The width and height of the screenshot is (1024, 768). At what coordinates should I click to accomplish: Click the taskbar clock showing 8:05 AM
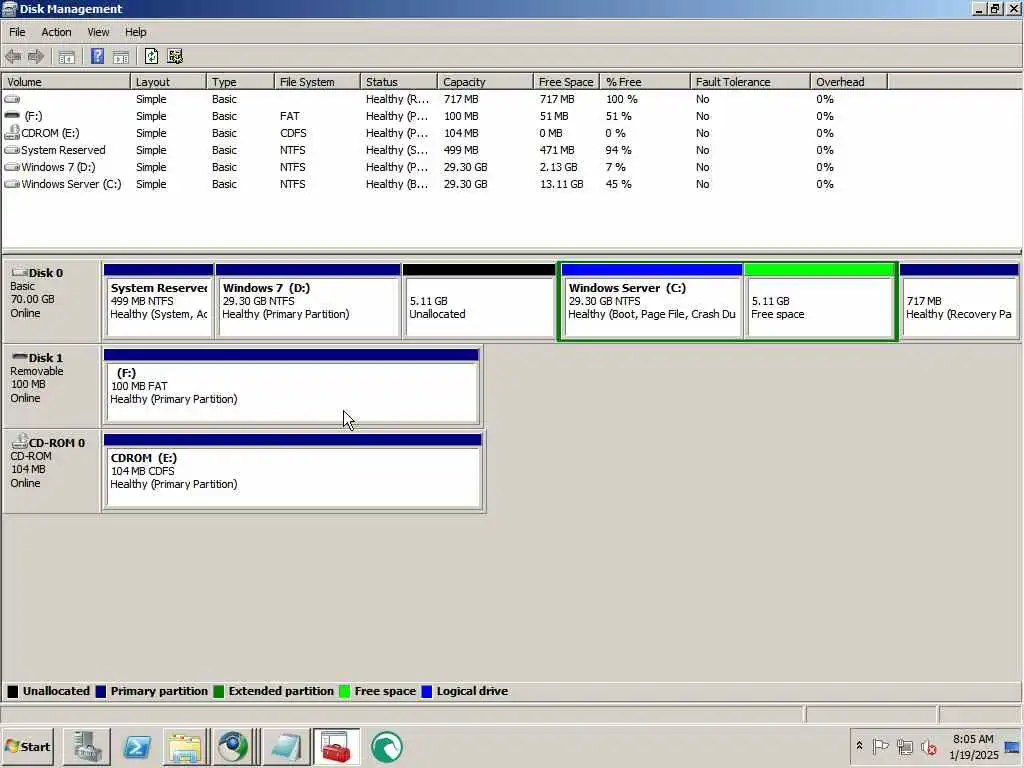(974, 746)
